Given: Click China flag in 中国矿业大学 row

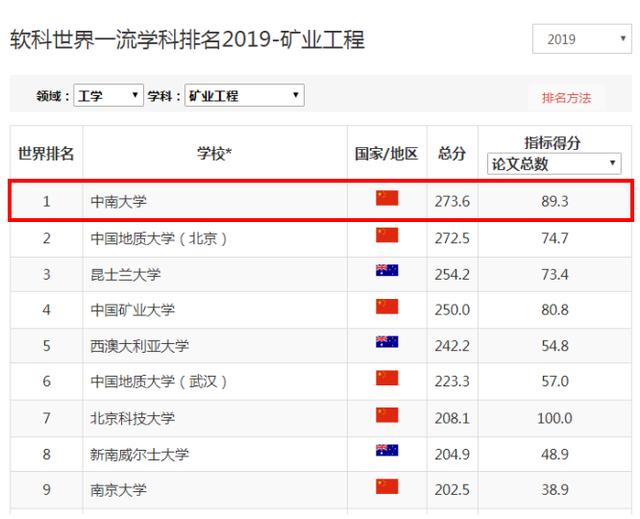Looking at the screenshot, I should 387,306.
